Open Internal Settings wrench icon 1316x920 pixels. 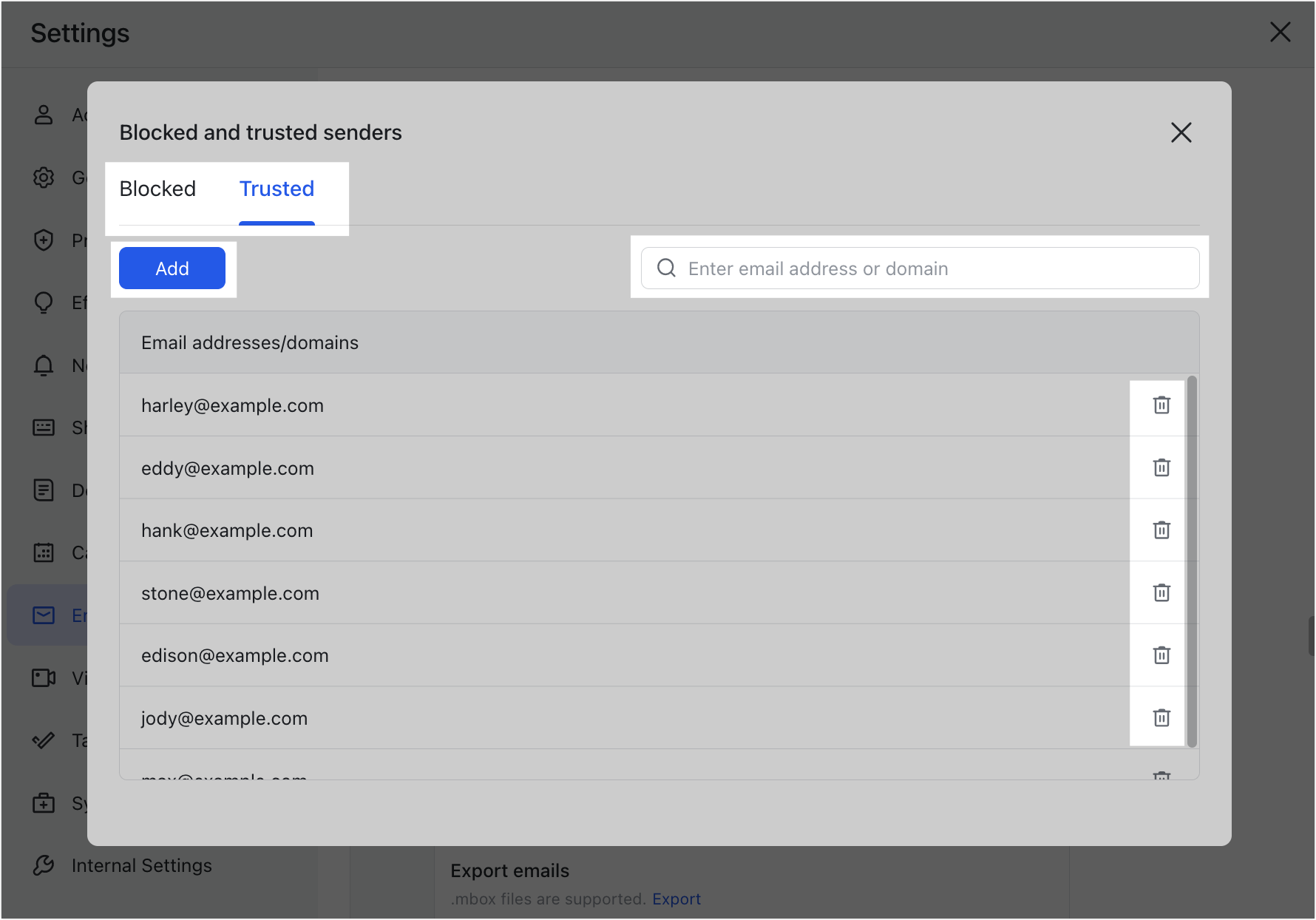[44, 865]
